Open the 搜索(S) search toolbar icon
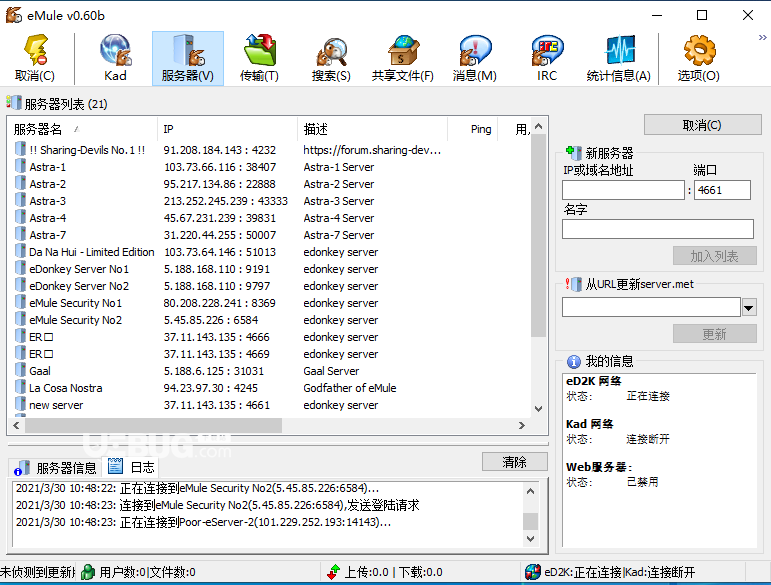This screenshot has height=585, width=771. (x=331, y=58)
